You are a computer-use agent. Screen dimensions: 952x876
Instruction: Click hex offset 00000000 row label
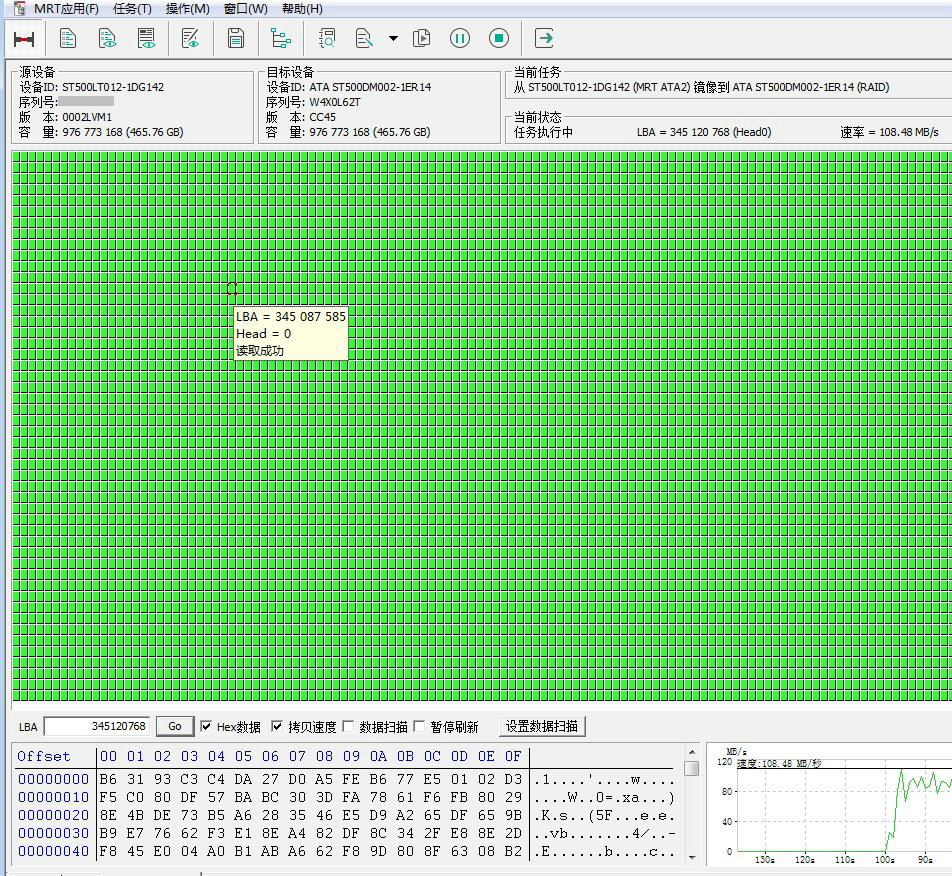click(x=53, y=779)
